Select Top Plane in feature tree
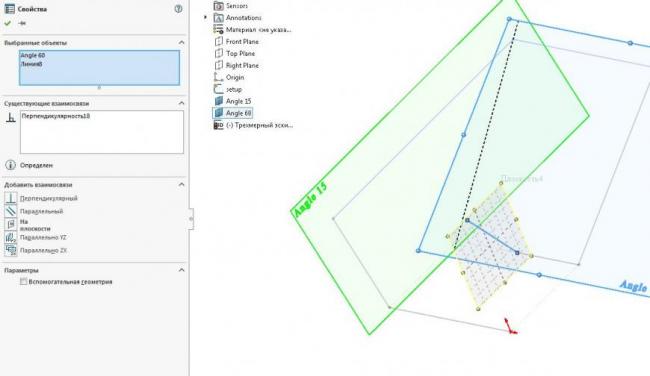The height and width of the screenshot is (376, 650). [x=240, y=53]
